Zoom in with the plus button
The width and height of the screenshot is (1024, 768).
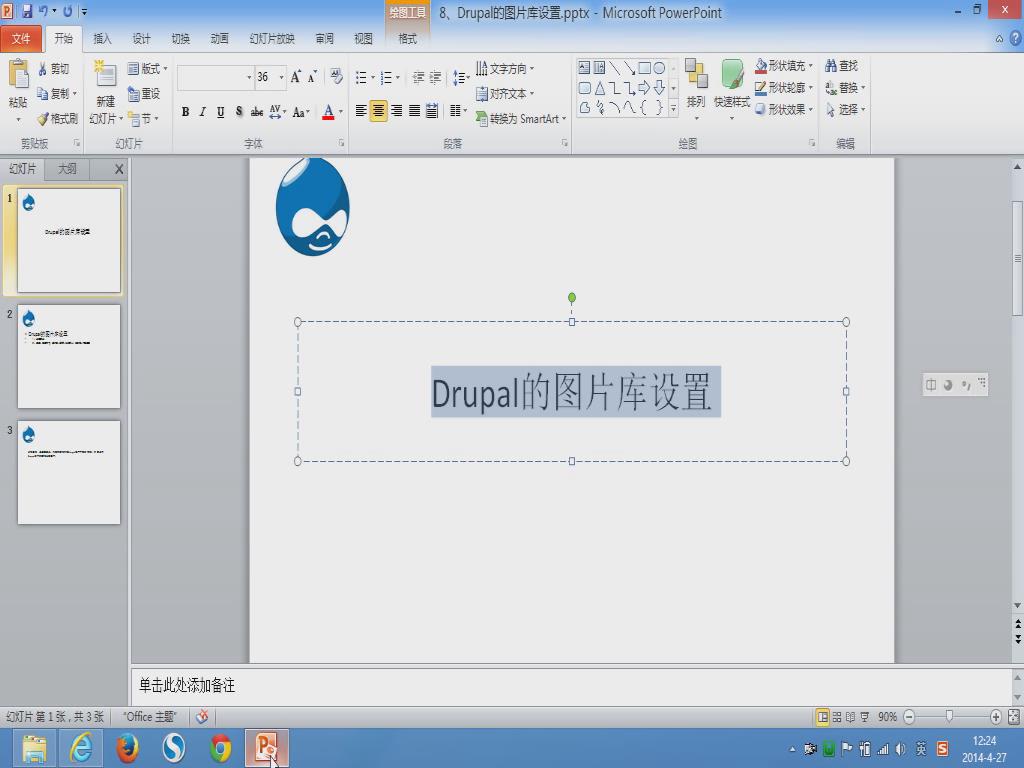coord(995,717)
